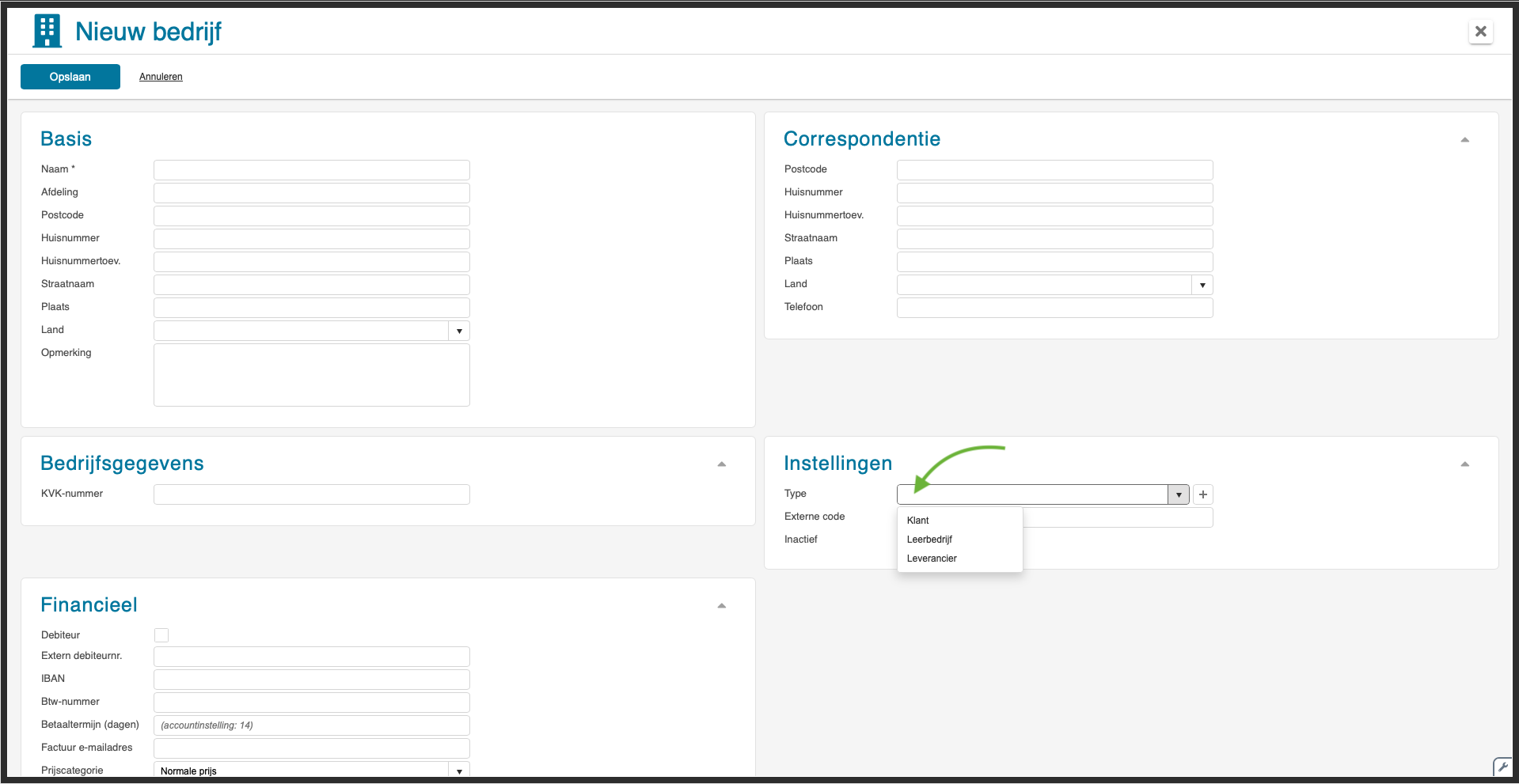Close the Nieuw bedrijf dialog with X
This screenshot has width=1519, height=784.
click(1480, 32)
